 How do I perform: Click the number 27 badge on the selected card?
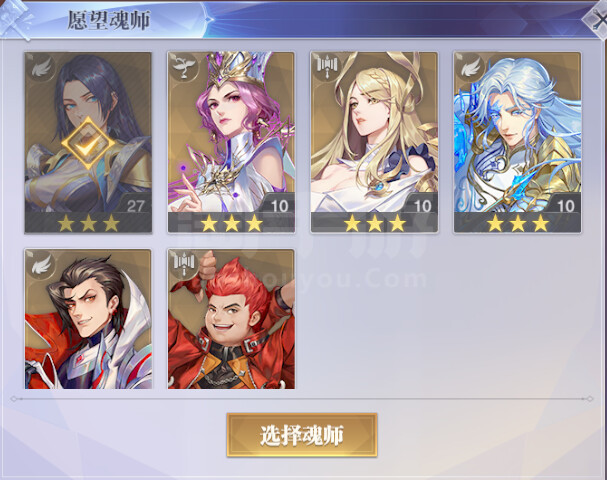coord(135,206)
